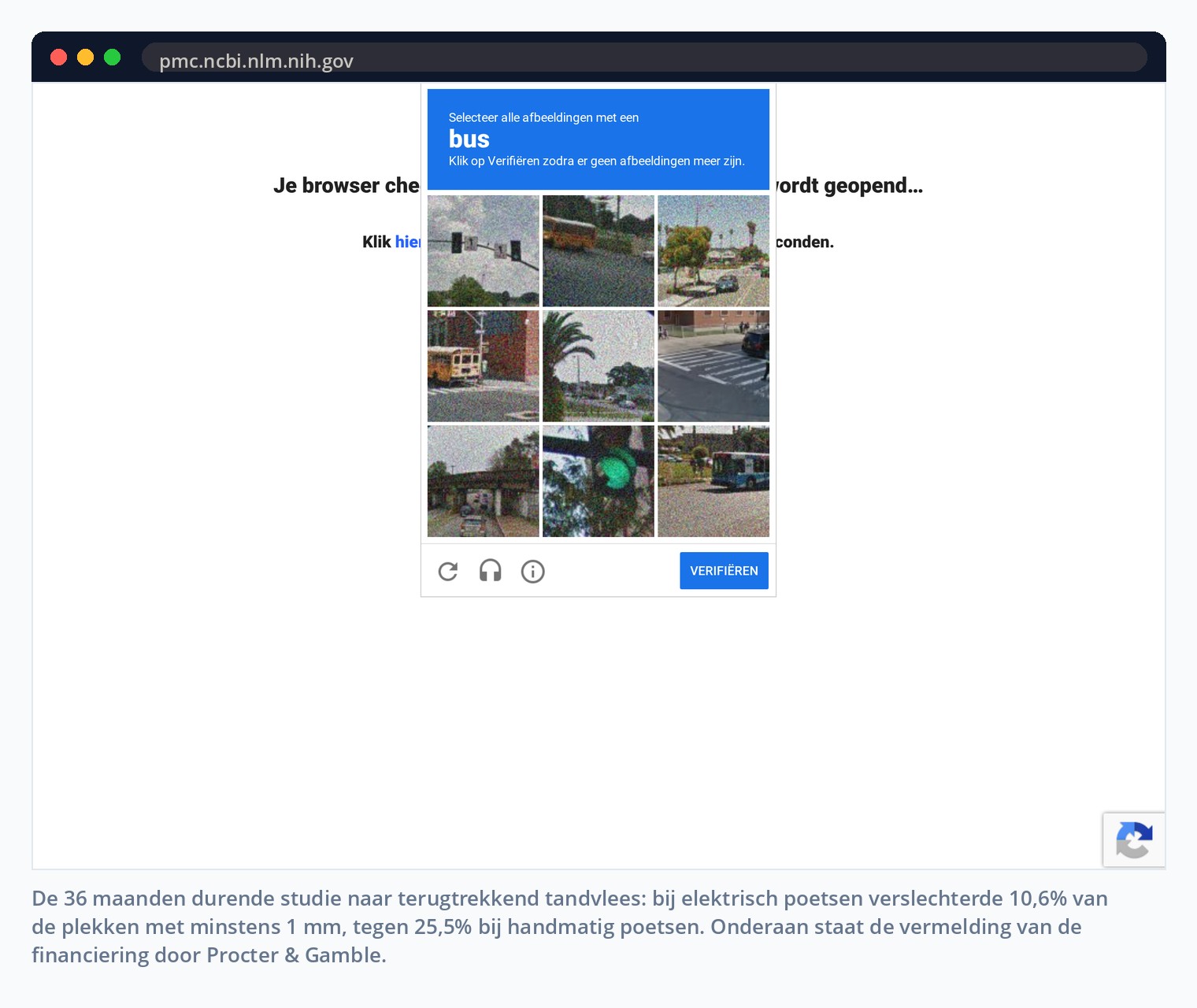Select the tile showing a palm tree
1197x1008 pixels.
[598, 366]
